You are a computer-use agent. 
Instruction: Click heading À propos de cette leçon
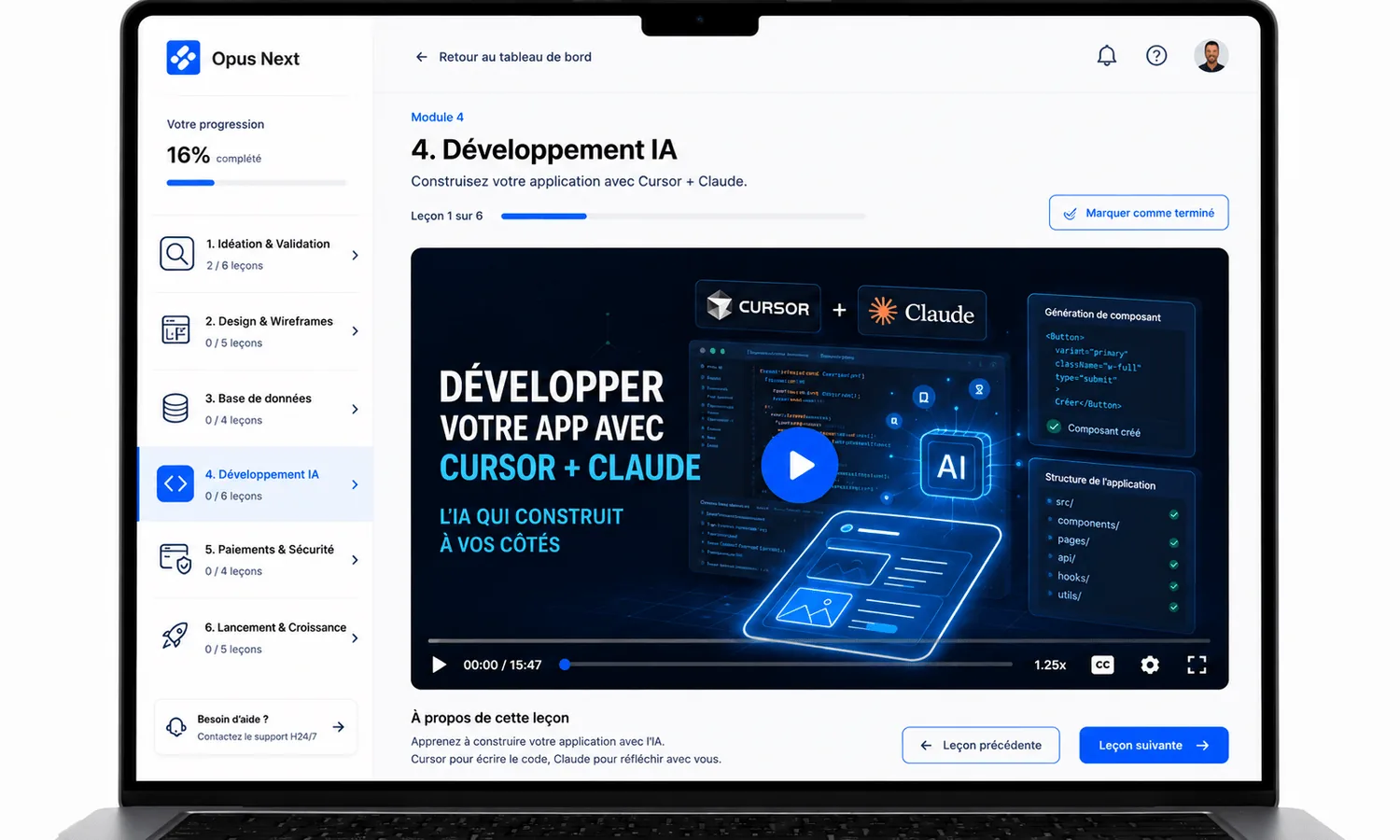[x=490, y=718]
